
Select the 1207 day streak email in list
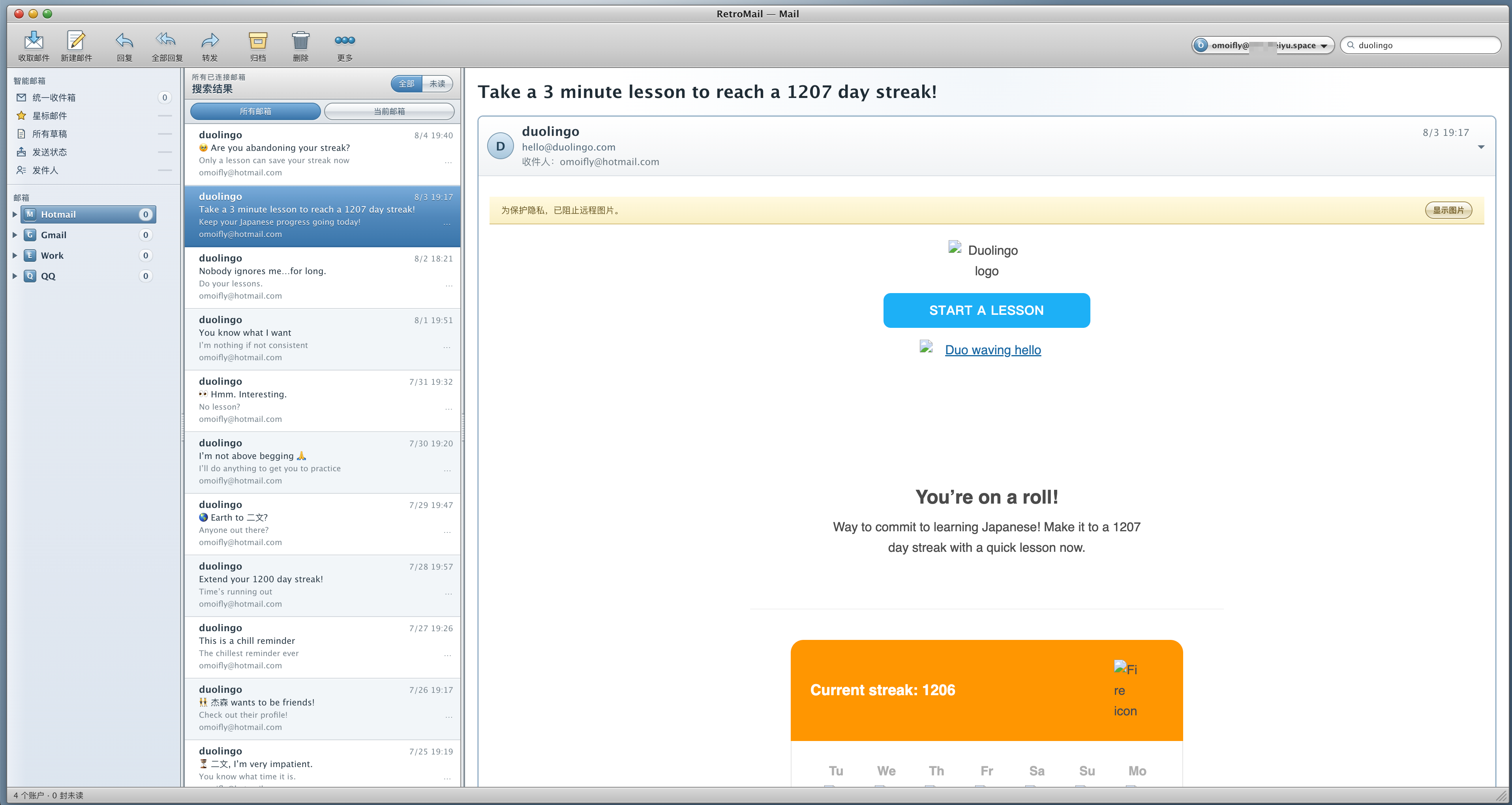click(322, 216)
